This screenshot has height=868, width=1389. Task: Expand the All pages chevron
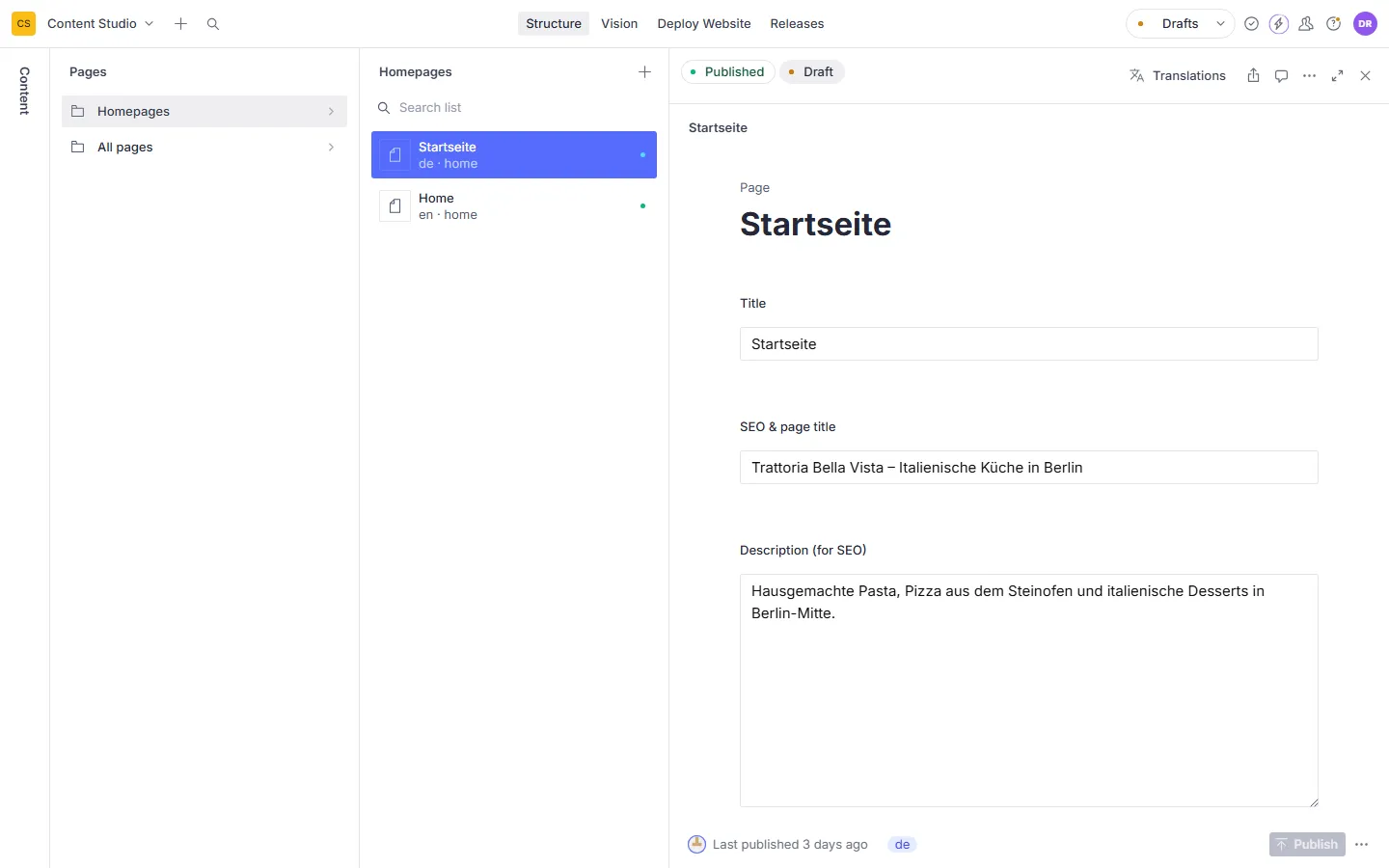click(331, 147)
